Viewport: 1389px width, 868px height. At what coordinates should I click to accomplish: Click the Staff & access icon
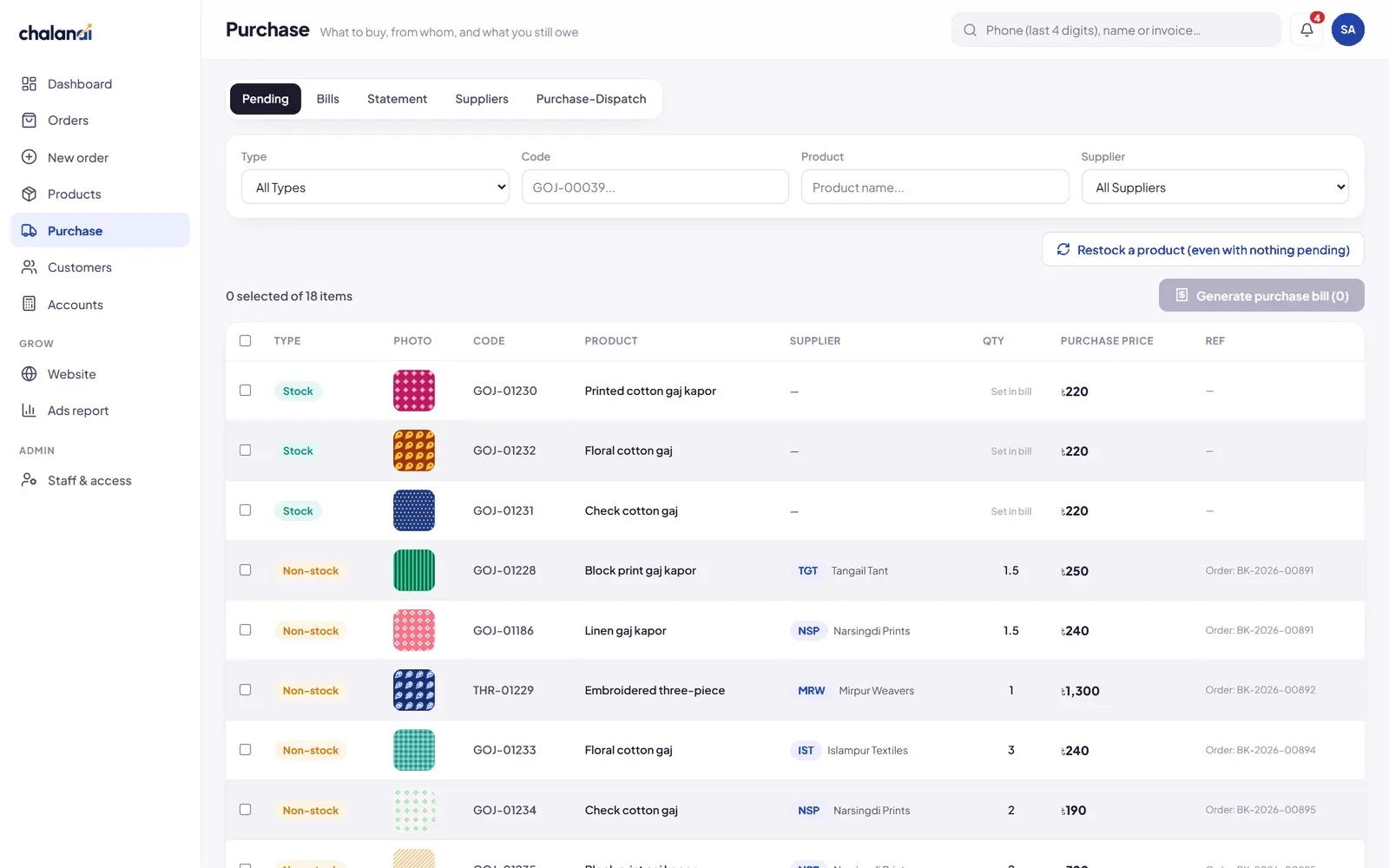coord(29,480)
